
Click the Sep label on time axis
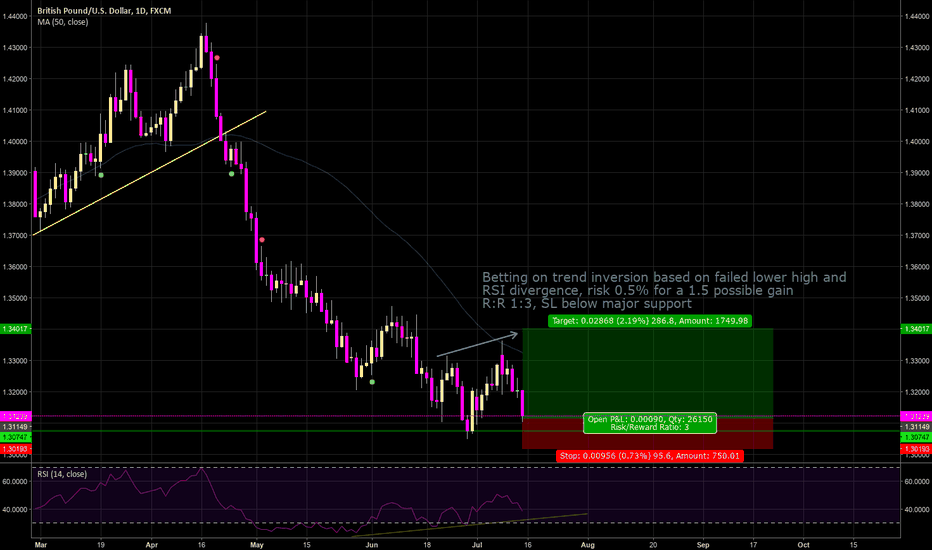click(x=703, y=544)
